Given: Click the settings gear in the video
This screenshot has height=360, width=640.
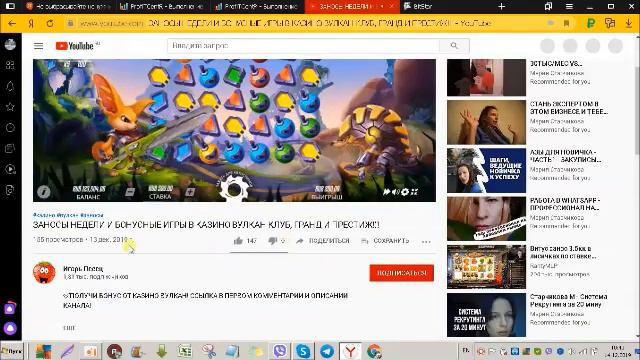Looking at the screenshot, I should (x=405, y=191).
